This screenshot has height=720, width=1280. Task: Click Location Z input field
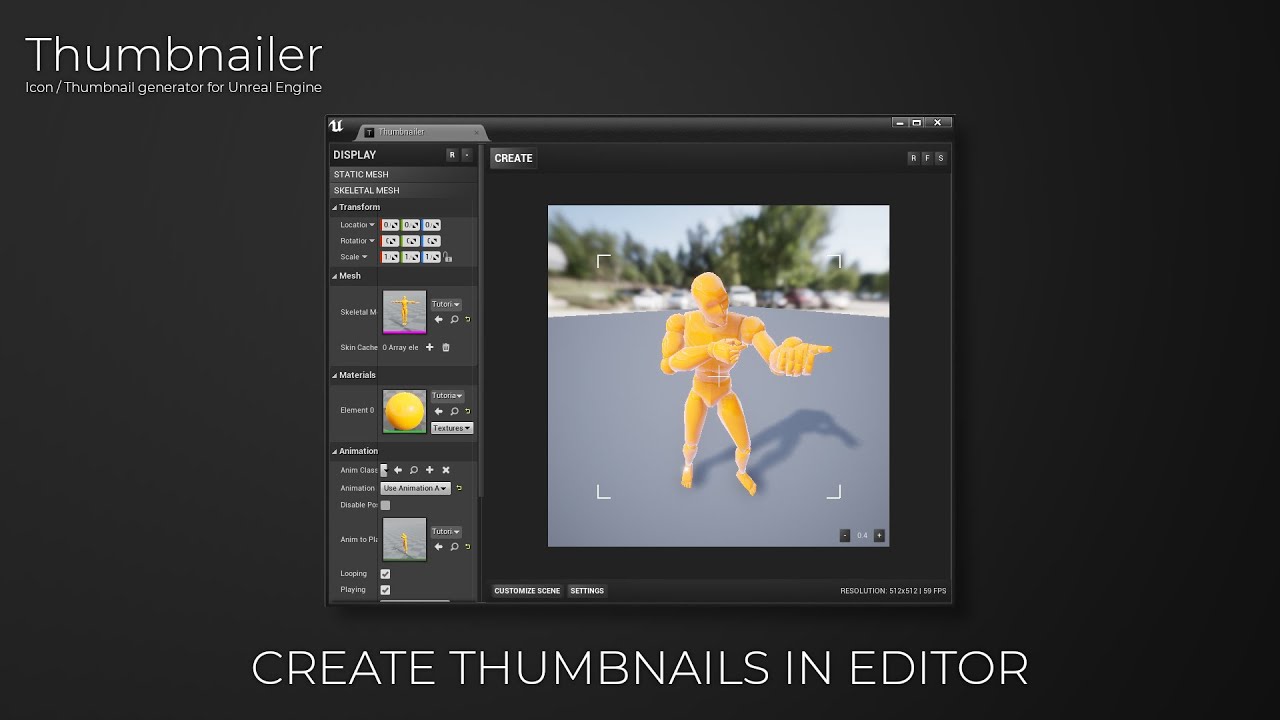(431, 225)
